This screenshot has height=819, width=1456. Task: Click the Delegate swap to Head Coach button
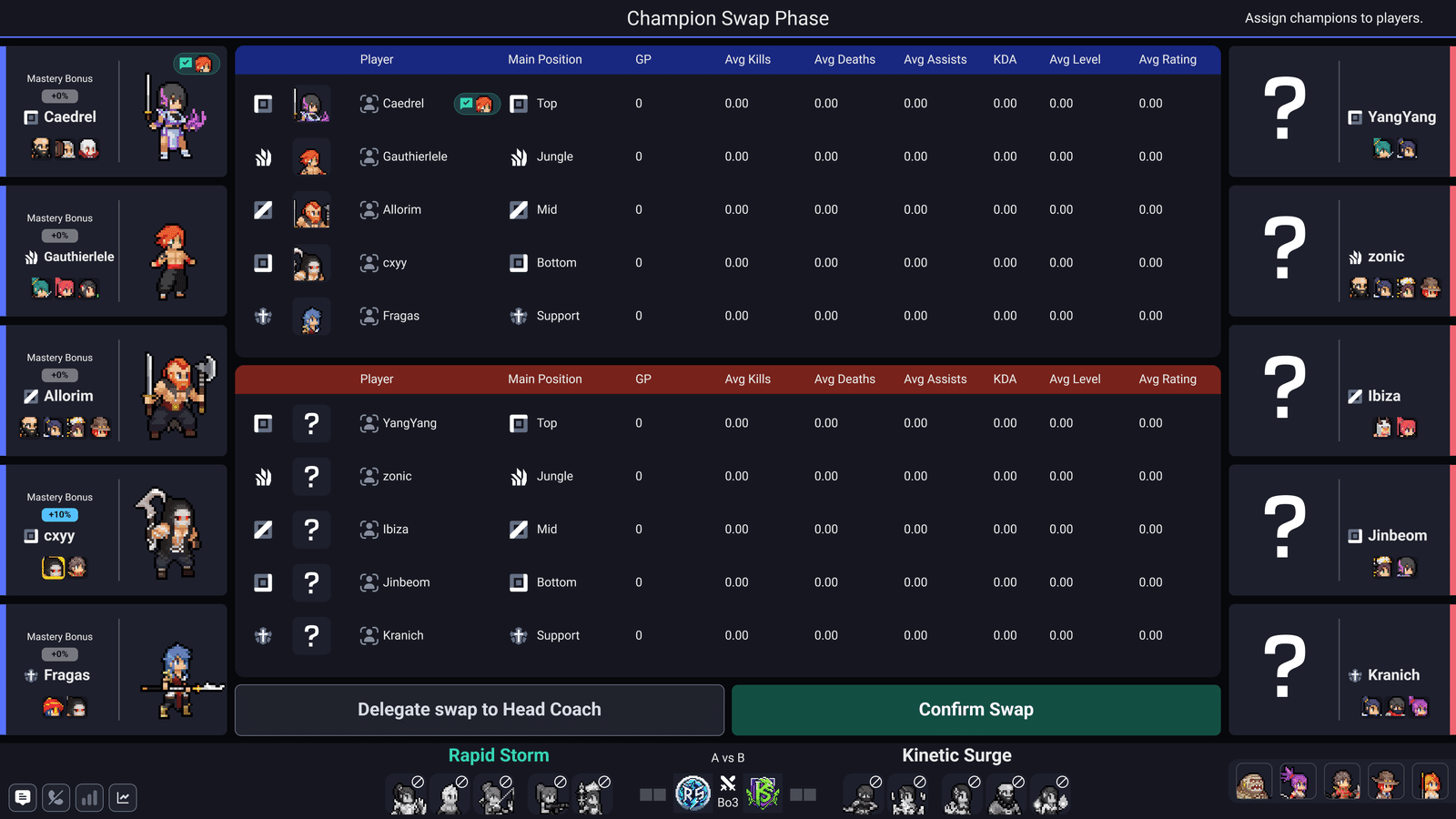point(480,710)
